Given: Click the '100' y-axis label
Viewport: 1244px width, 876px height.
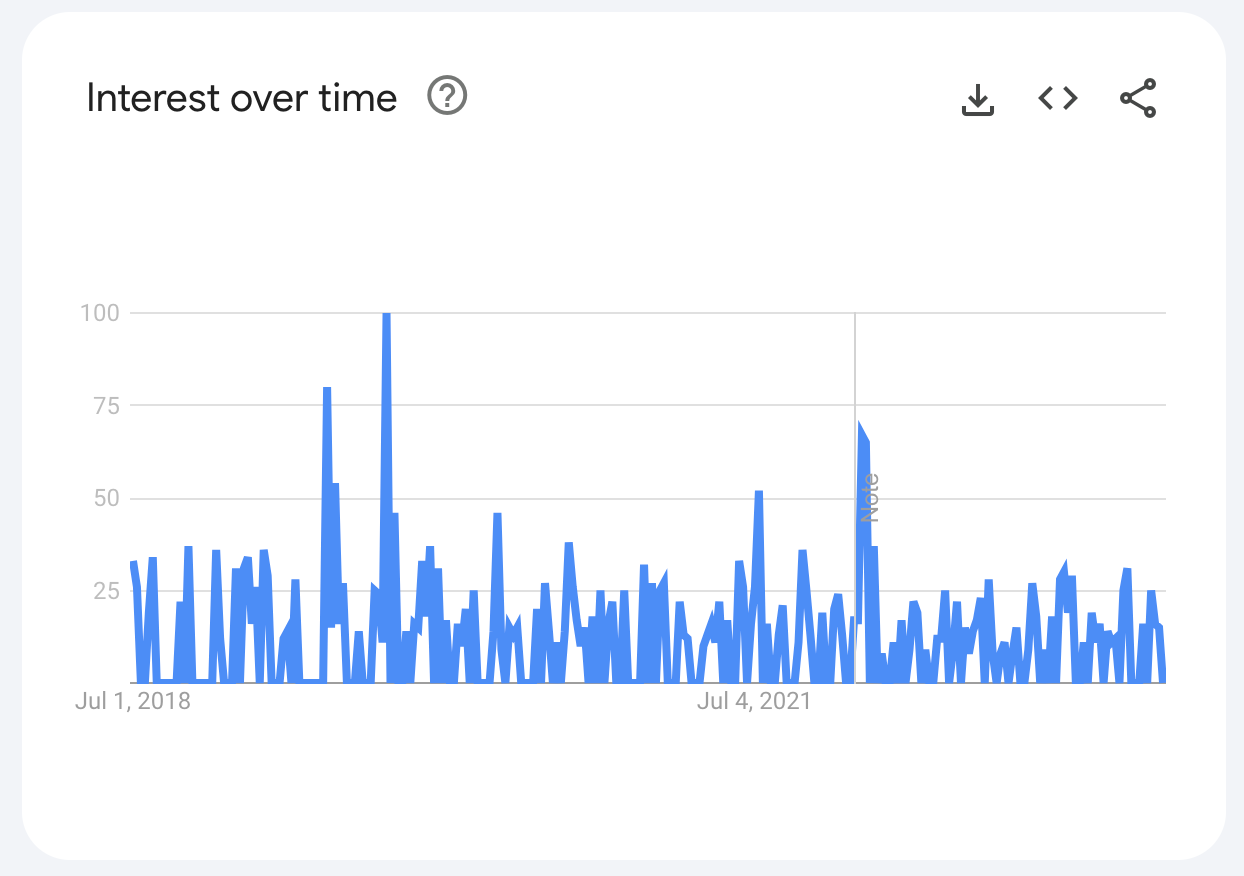Looking at the screenshot, I should coord(99,313).
